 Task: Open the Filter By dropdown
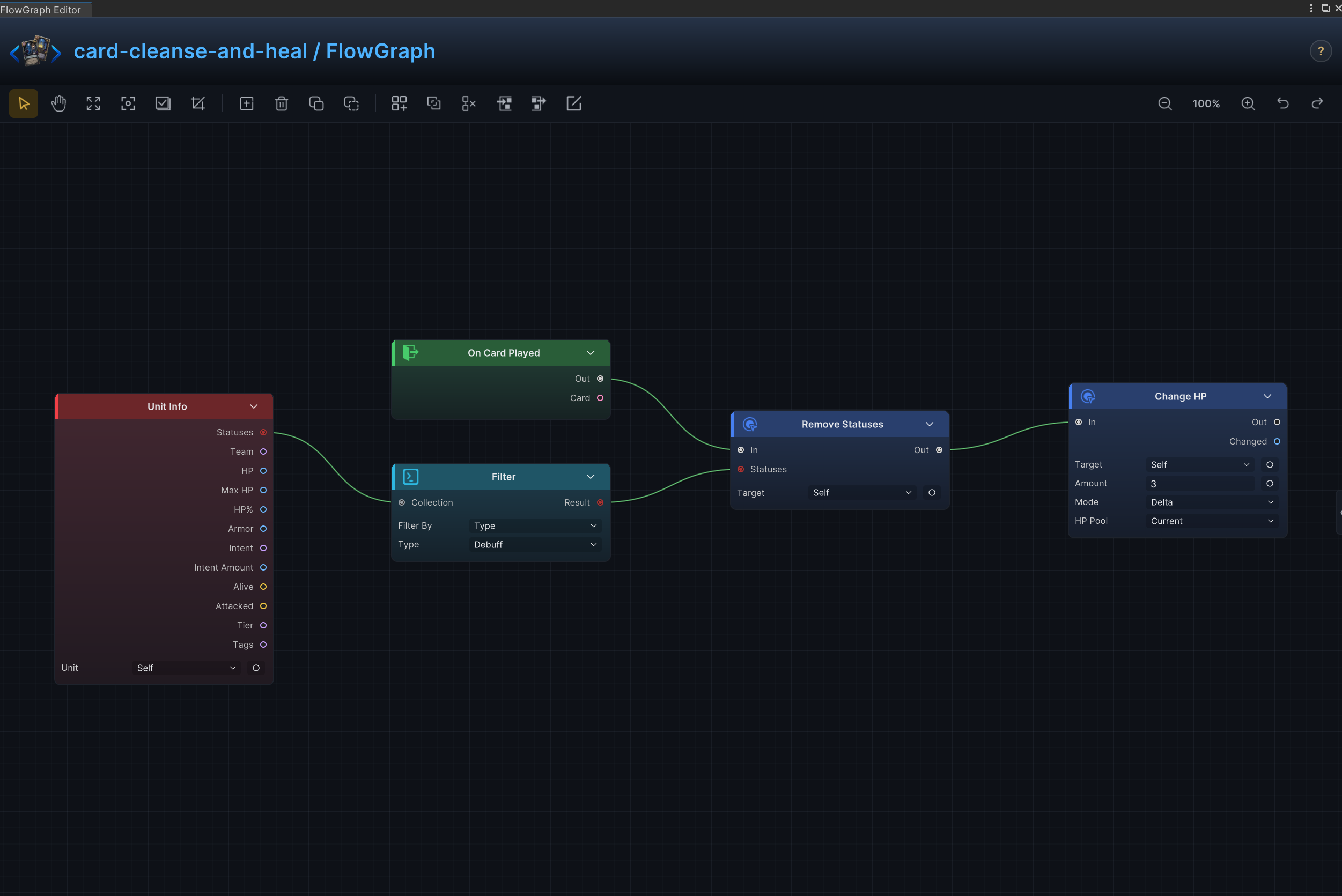pyautogui.click(x=535, y=525)
